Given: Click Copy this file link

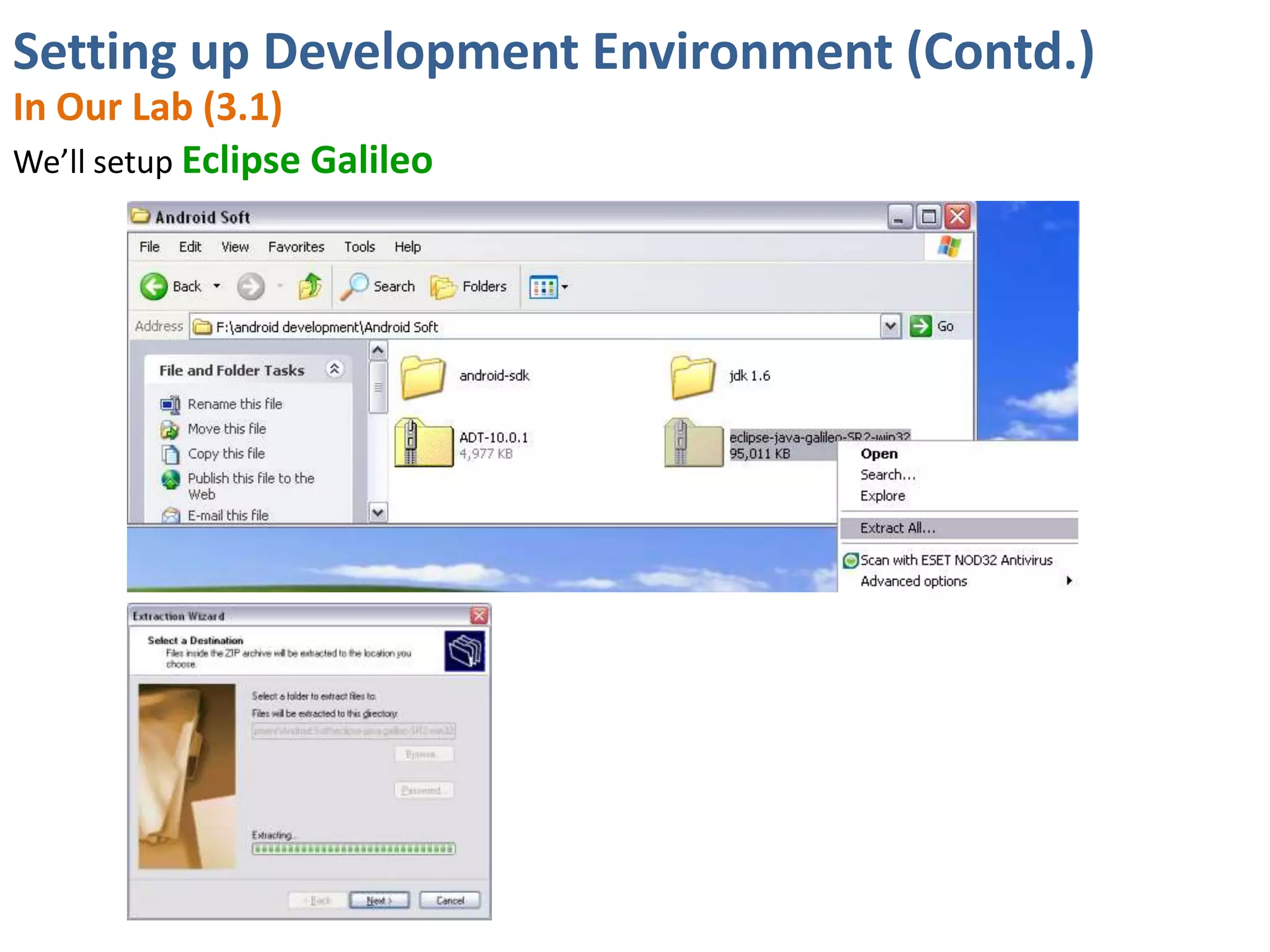Looking at the screenshot, I should click(226, 454).
